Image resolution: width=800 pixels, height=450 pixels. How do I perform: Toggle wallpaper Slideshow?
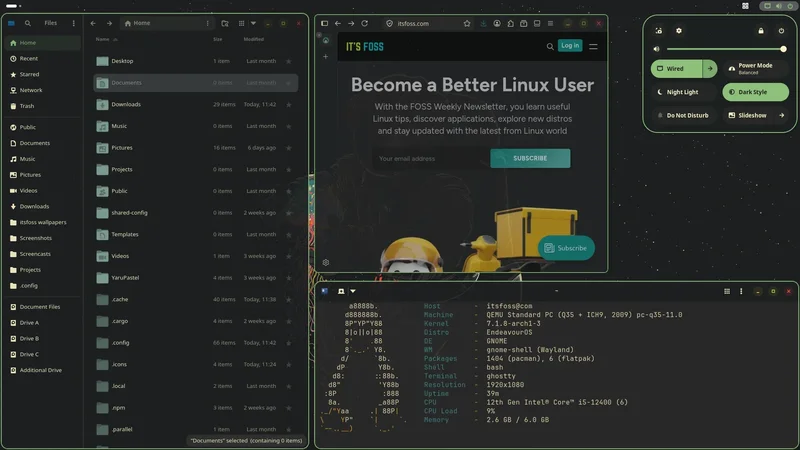pyautogui.click(x=748, y=115)
